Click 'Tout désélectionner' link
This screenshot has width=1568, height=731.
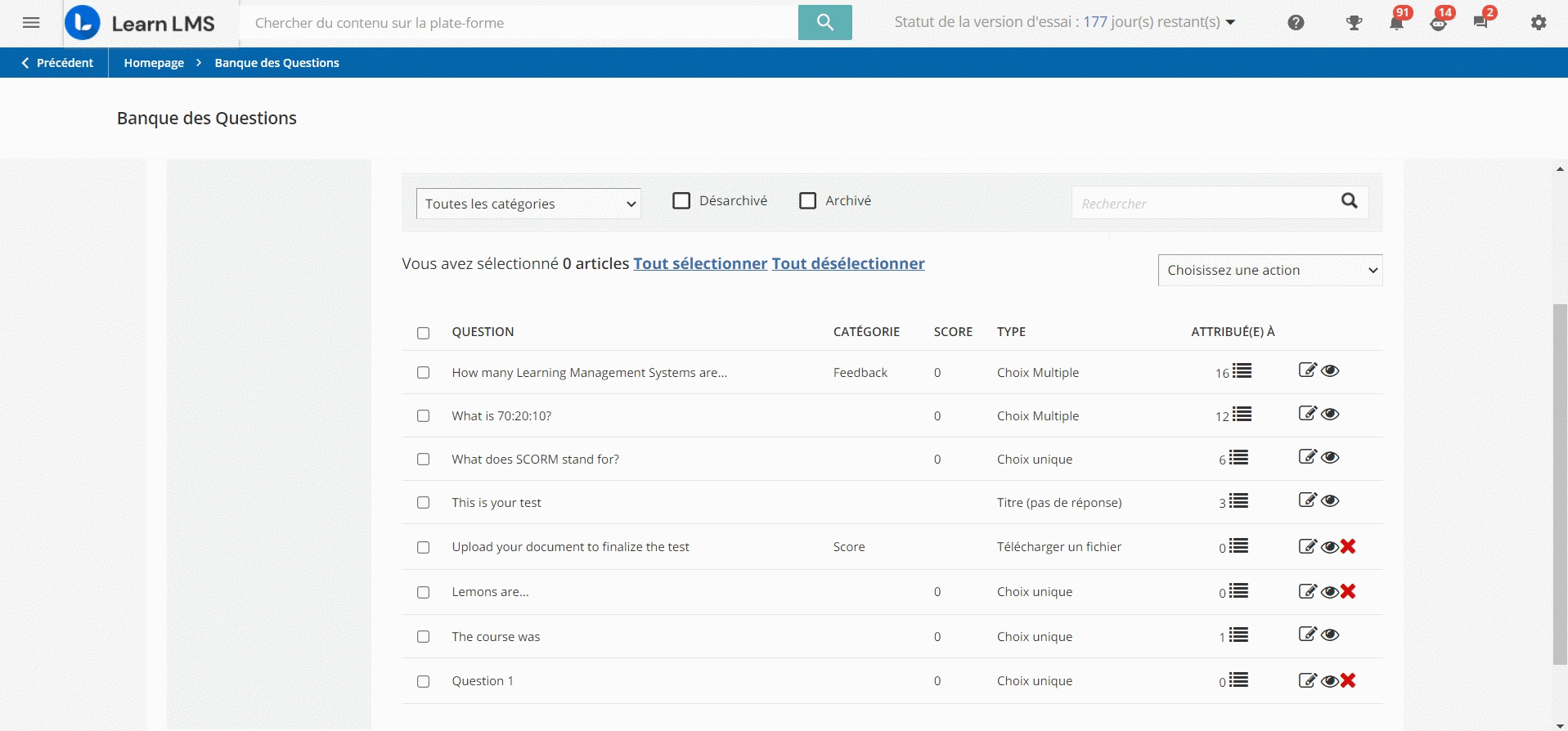click(x=848, y=263)
